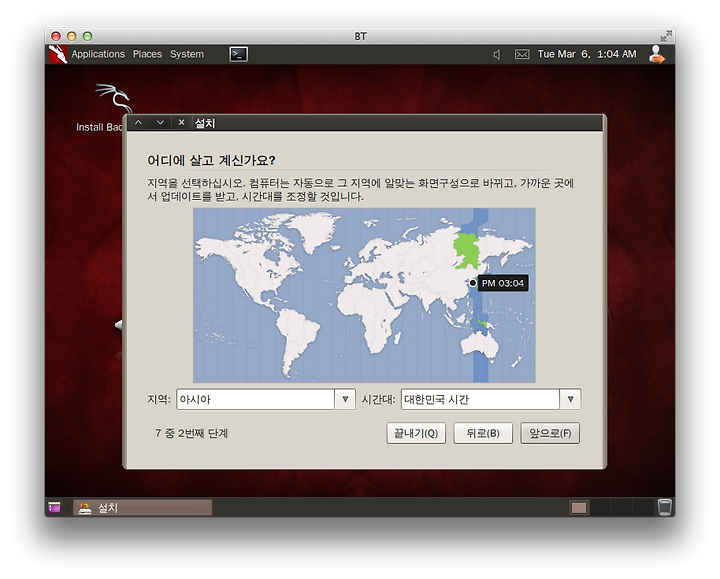Click the PM 03:04 time label on map
Screen dimensions: 720x579
[x=503, y=283]
